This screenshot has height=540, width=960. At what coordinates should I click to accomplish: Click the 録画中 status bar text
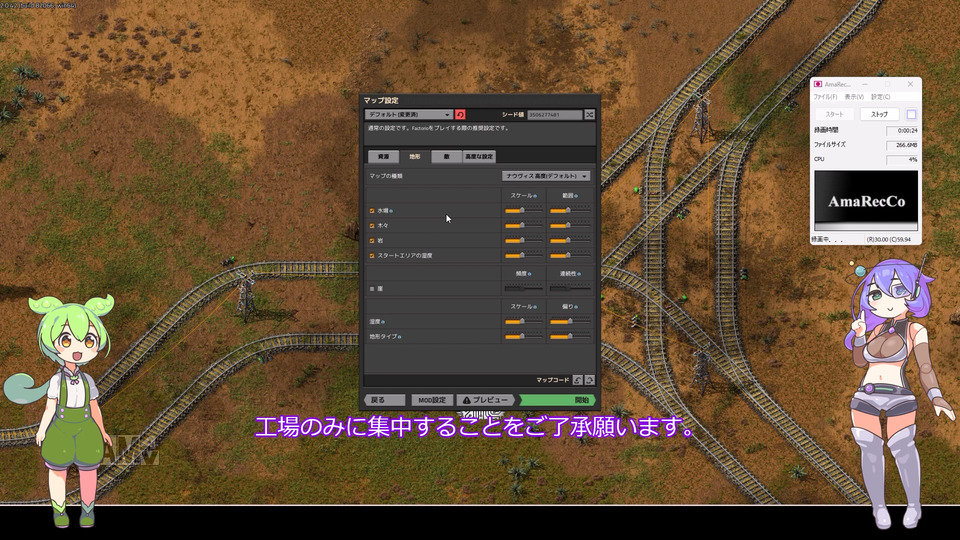coord(827,239)
